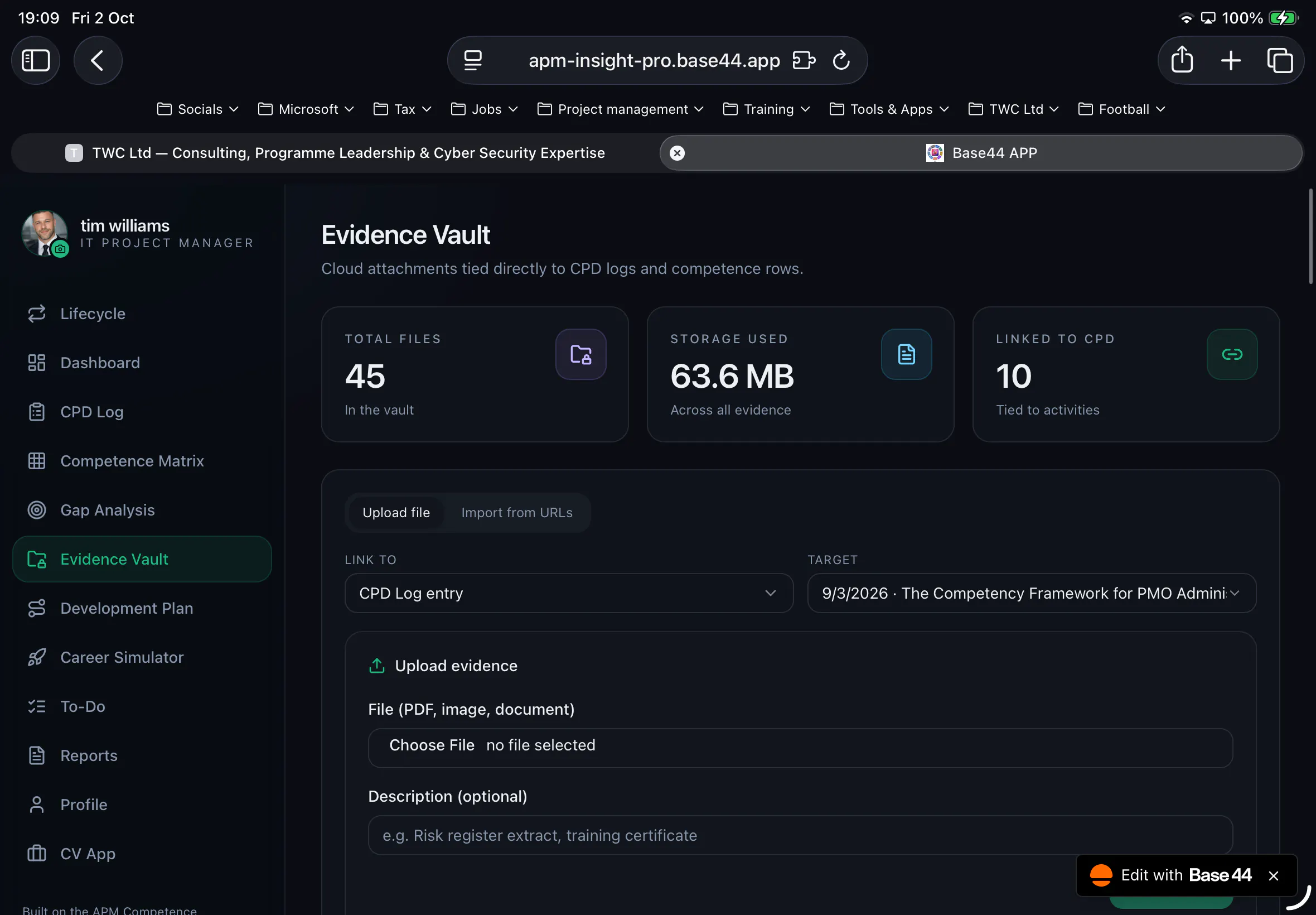Open the Gap Analysis target icon

(x=37, y=511)
